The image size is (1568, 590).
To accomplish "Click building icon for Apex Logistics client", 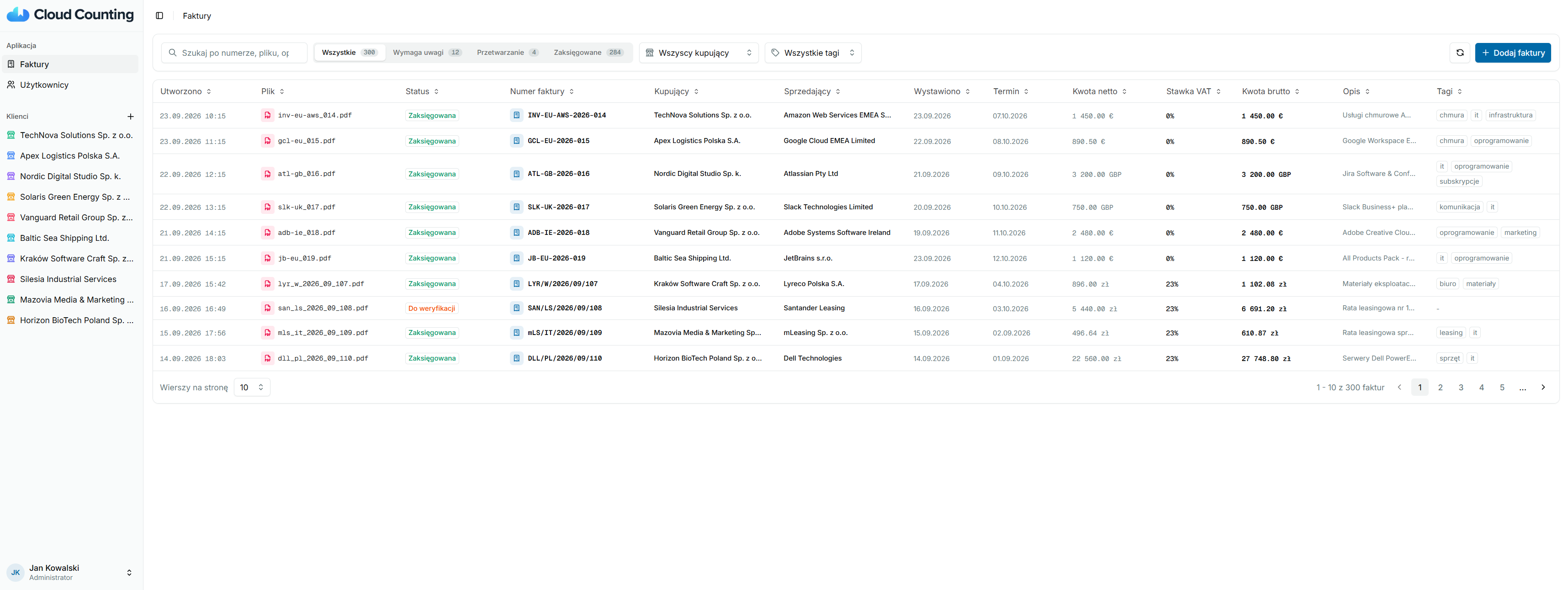I will click(11, 156).
